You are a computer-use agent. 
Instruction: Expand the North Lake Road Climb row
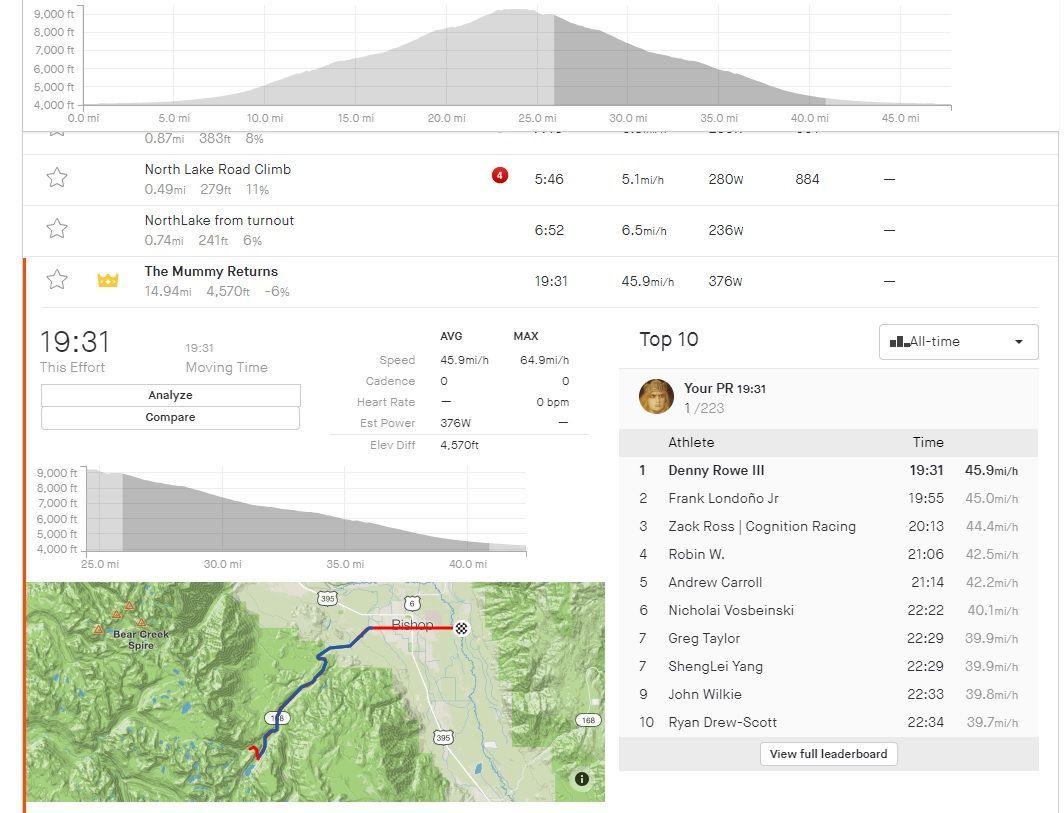pyautogui.click(x=217, y=170)
